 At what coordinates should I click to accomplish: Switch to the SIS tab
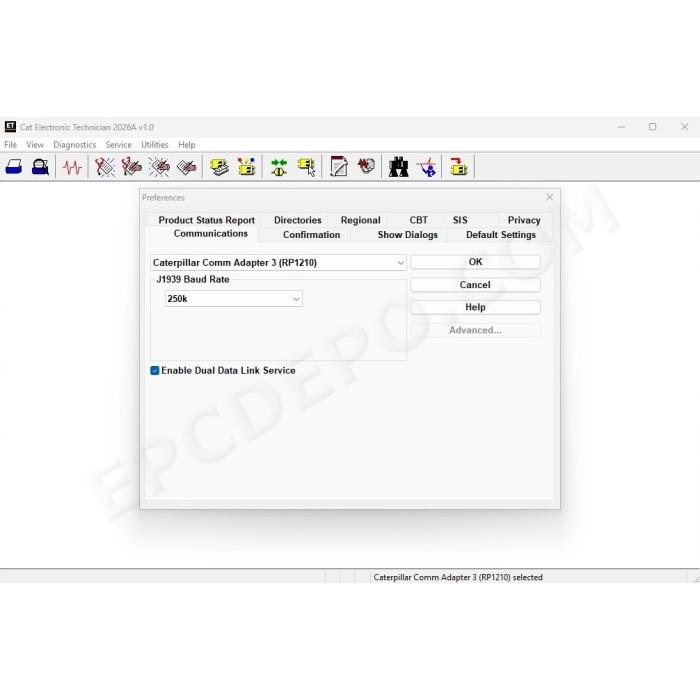[460, 220]
